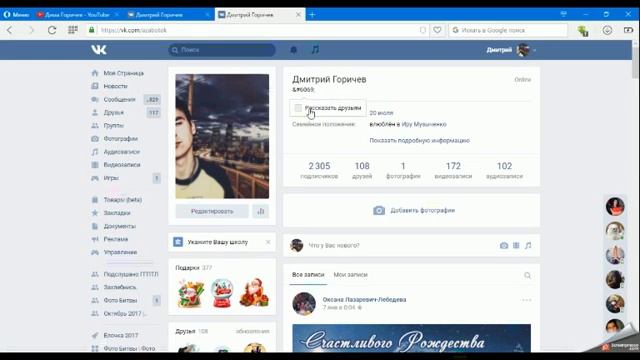This screenshot has width=640, height=360.
Task: Open the Ёлочка 2017 sidebar item
Action: pos(121,335)
